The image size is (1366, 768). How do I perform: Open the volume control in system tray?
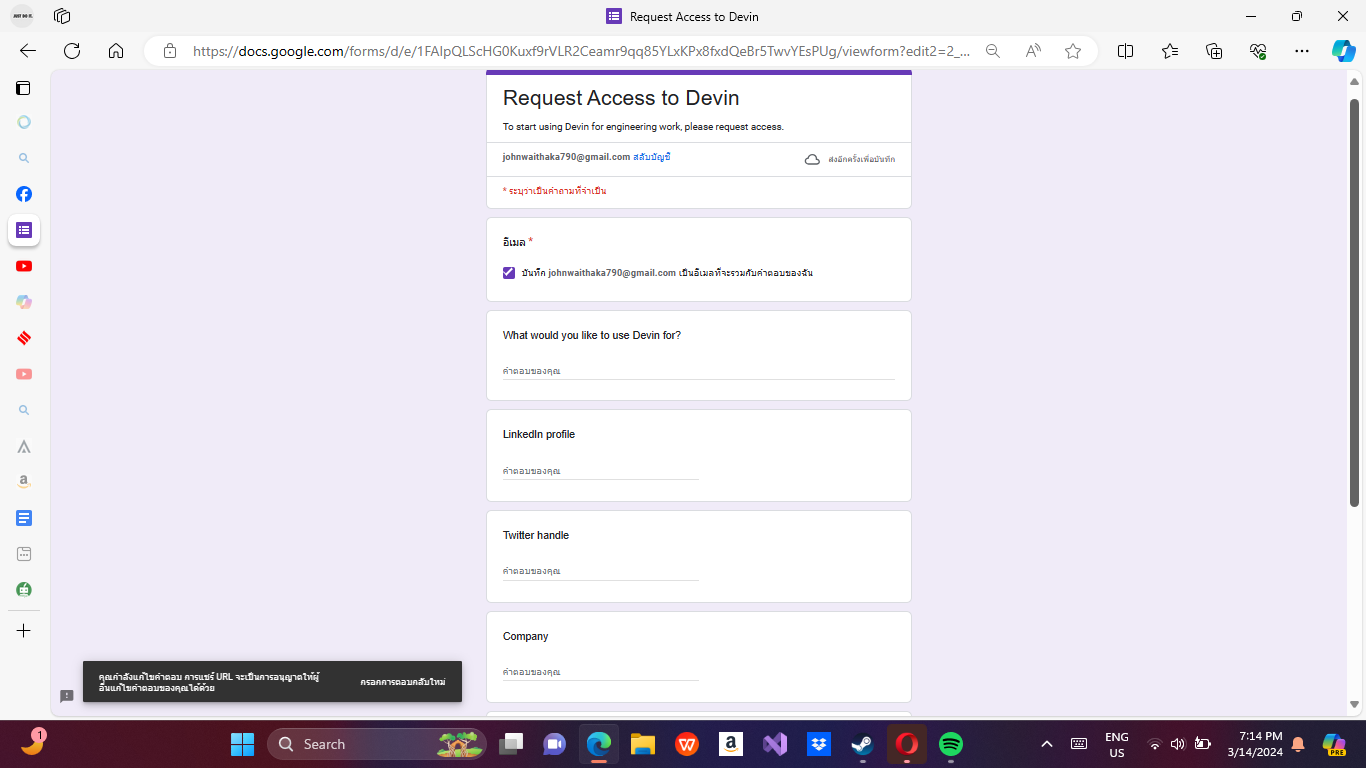tap(1178, 744)
